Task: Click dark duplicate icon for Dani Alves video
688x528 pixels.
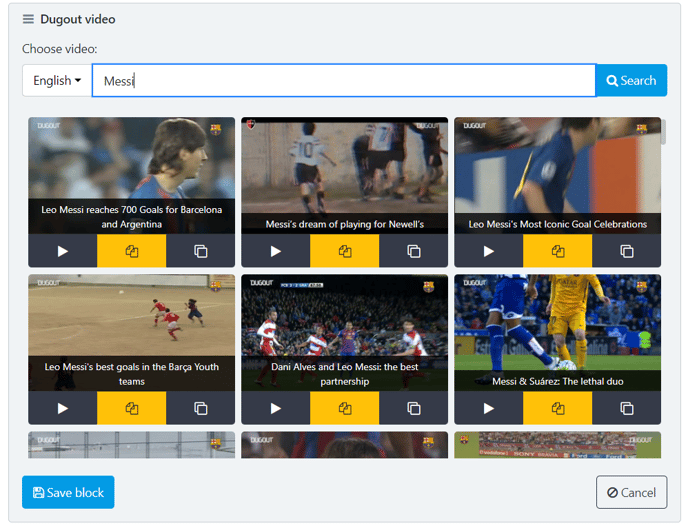Action: [x=414, y=408]
